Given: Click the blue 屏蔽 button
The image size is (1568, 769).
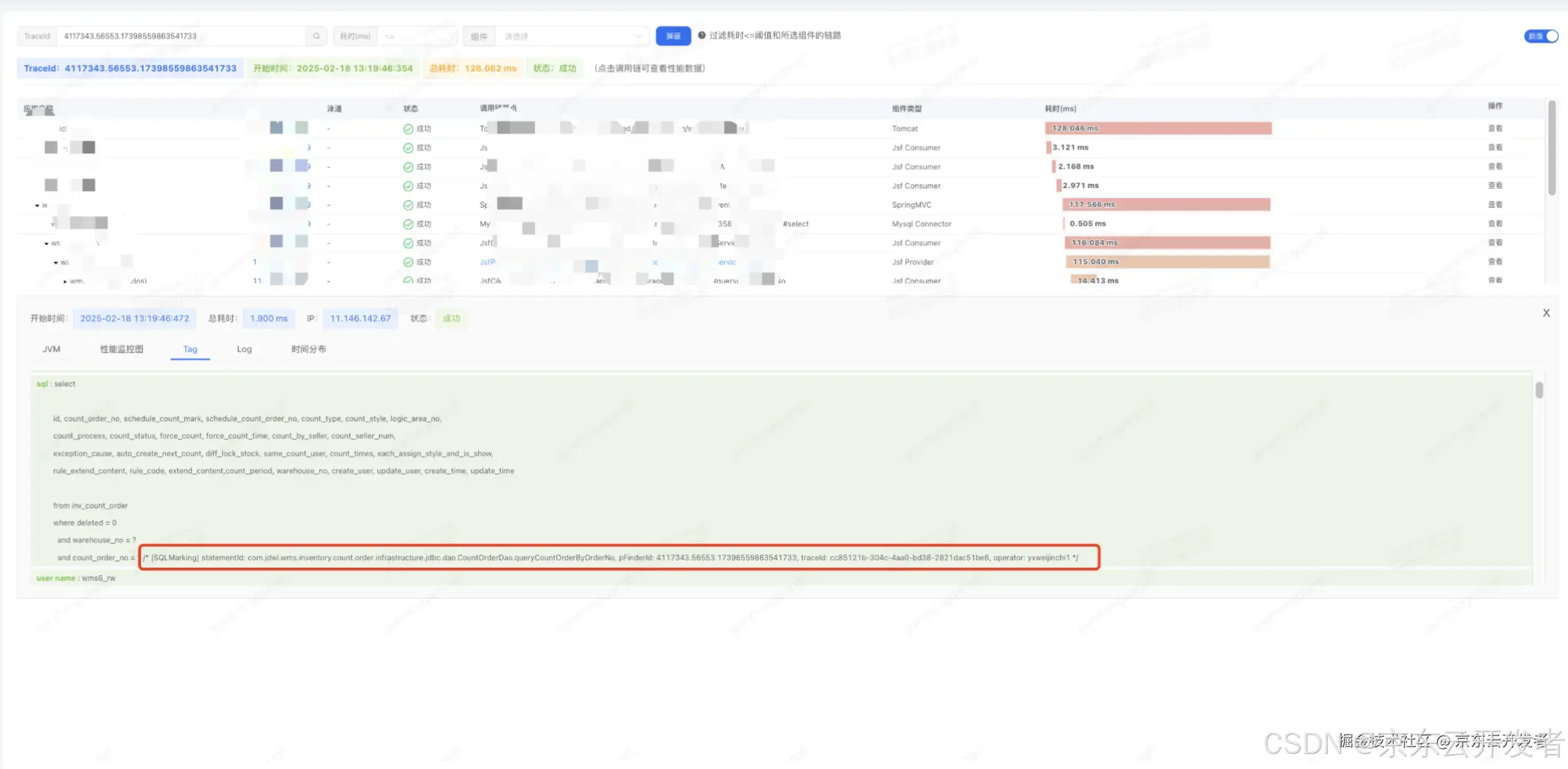Looking at the screenshot, I should point(673,36).
